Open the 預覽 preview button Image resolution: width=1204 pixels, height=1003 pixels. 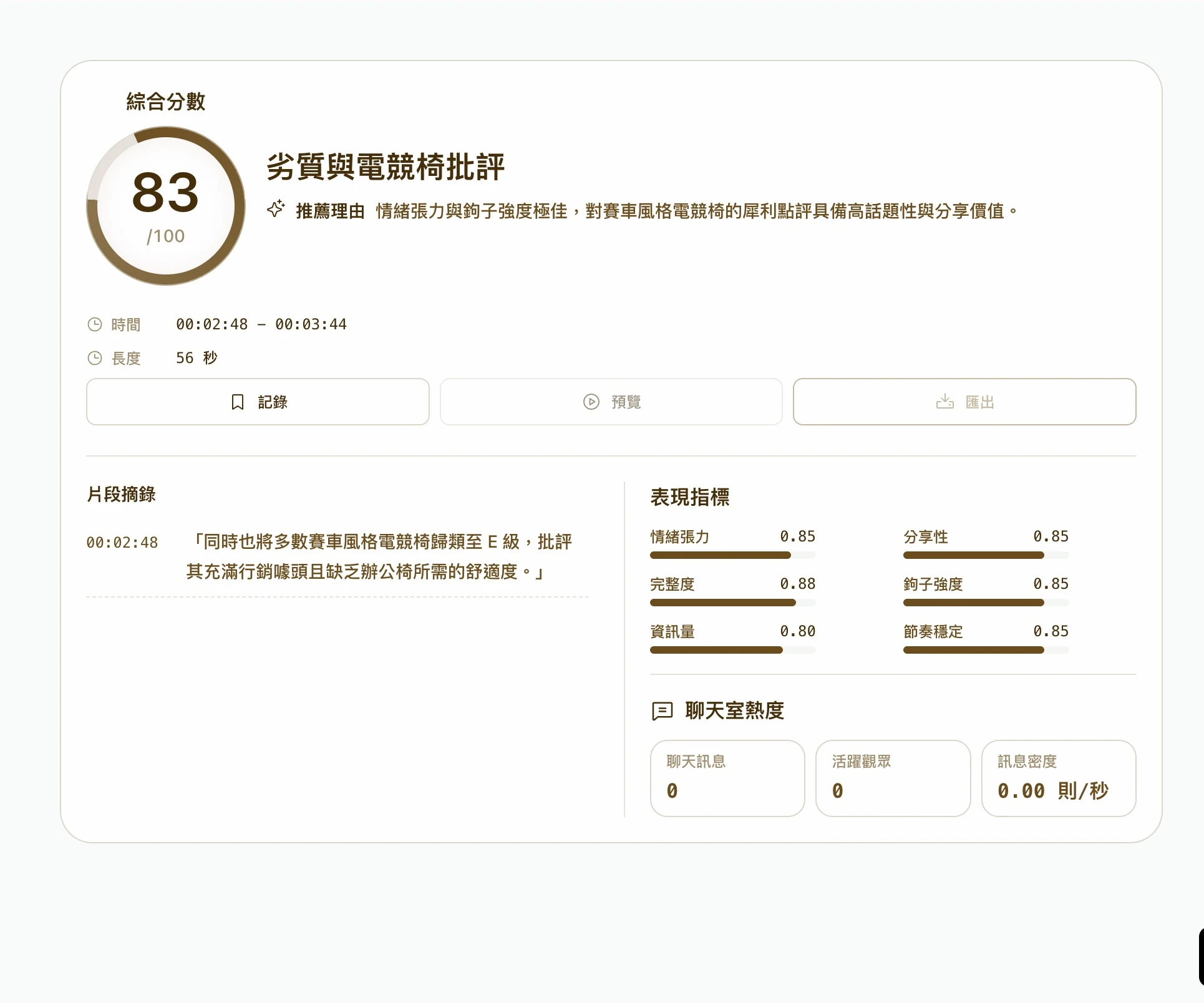pyautogui.click(x=611, y=402)
